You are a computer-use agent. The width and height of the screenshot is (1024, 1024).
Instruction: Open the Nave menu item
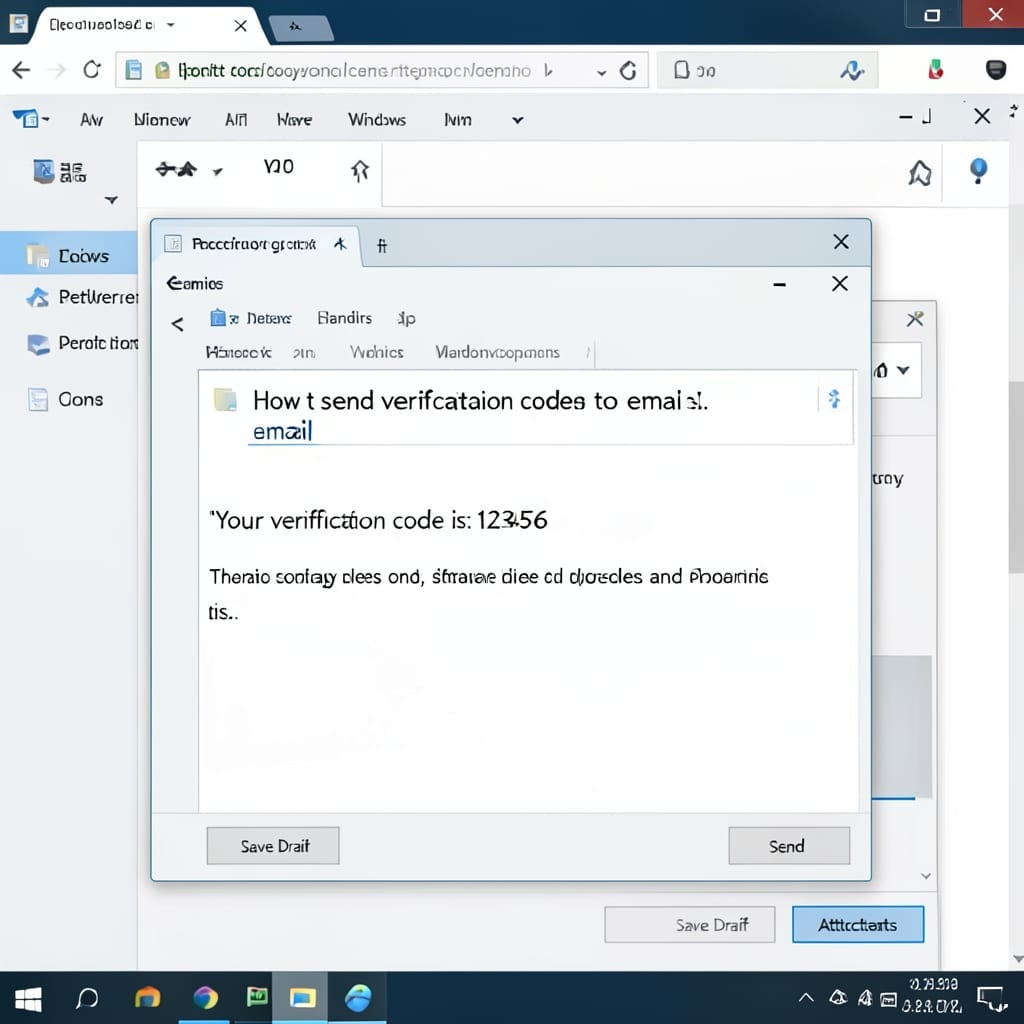[294, 120]
